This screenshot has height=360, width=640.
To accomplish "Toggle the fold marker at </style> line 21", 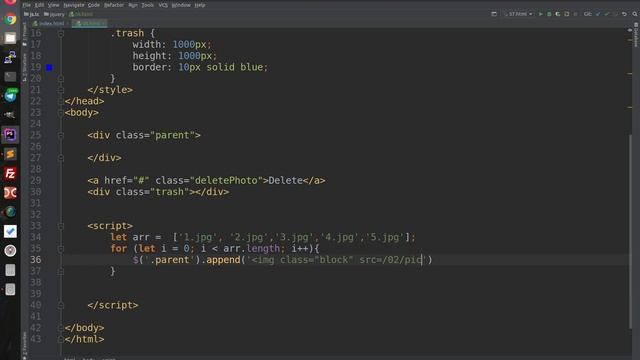I will 61,90.
